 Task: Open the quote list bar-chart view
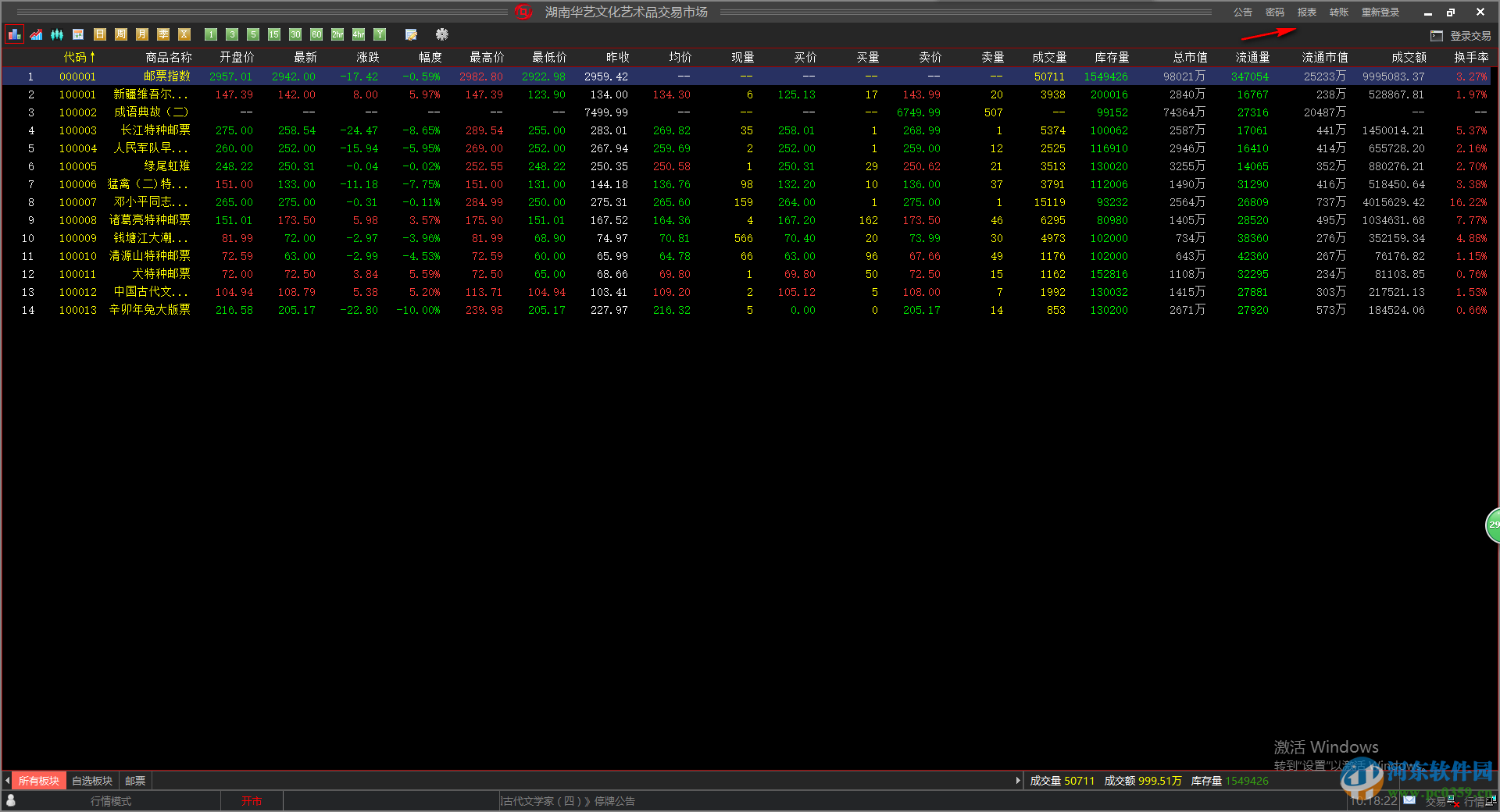(x=15, y=34)
